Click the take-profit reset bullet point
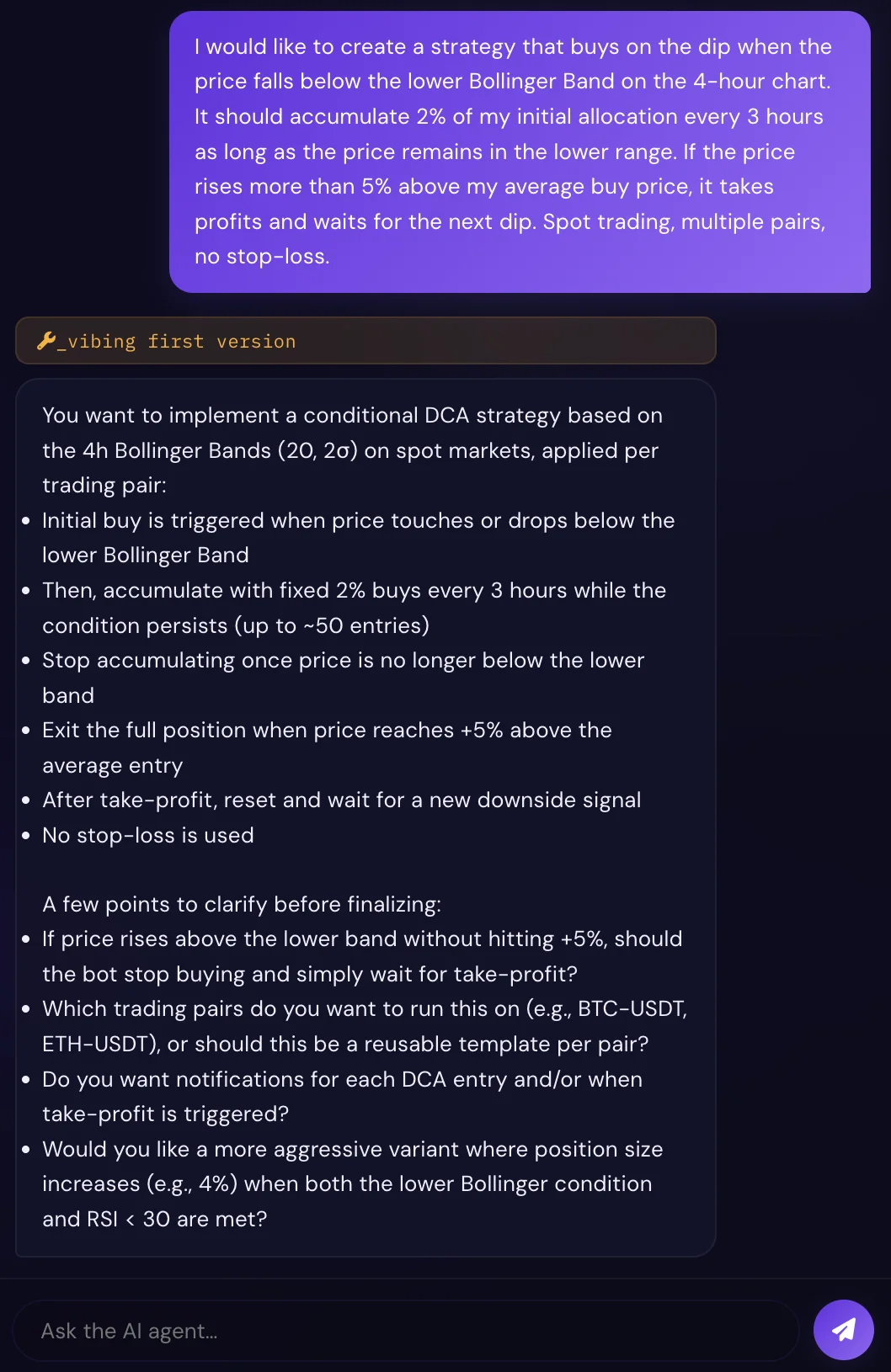 point(342,800)
